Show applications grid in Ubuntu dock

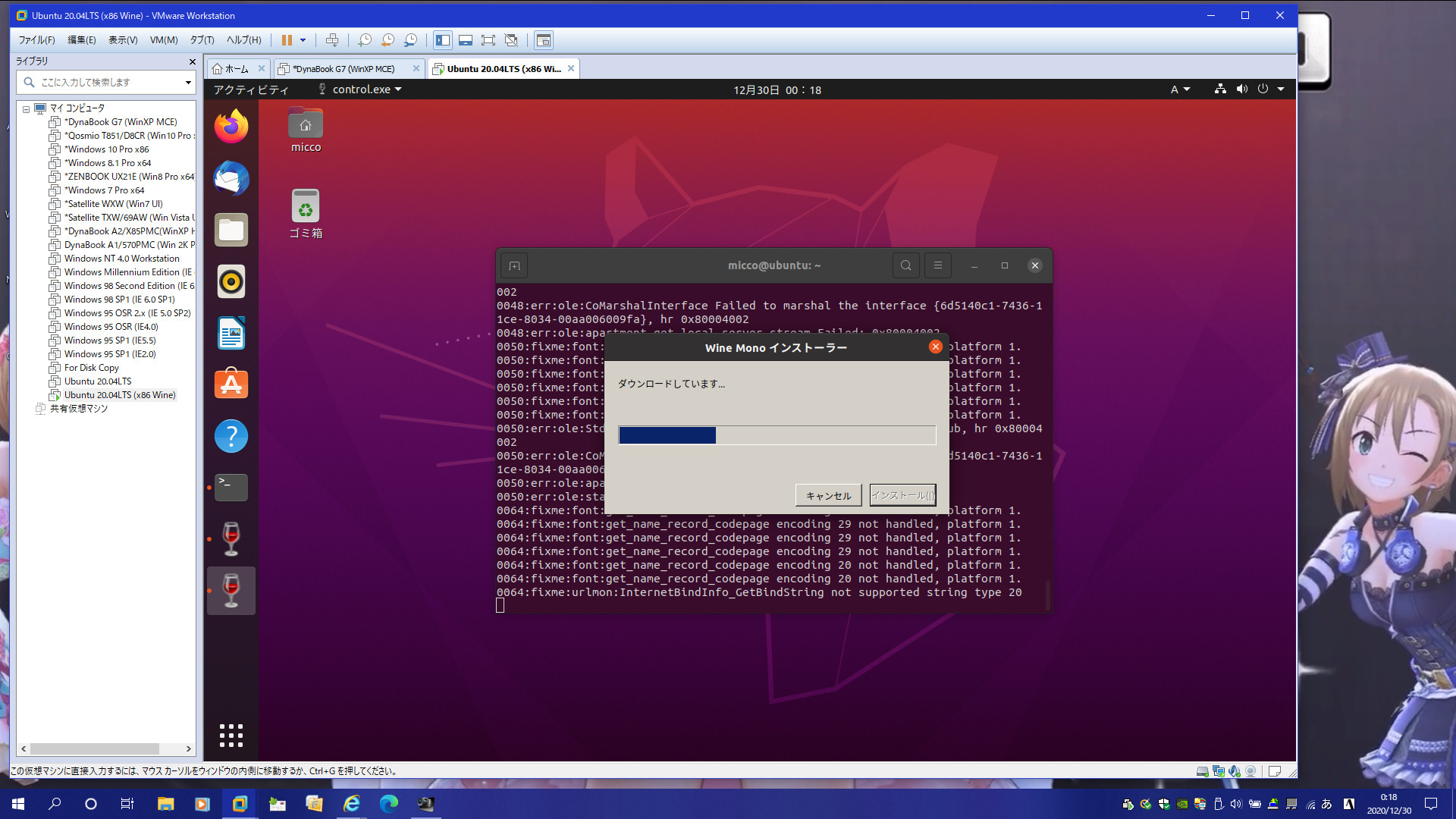tap(231, 735)
